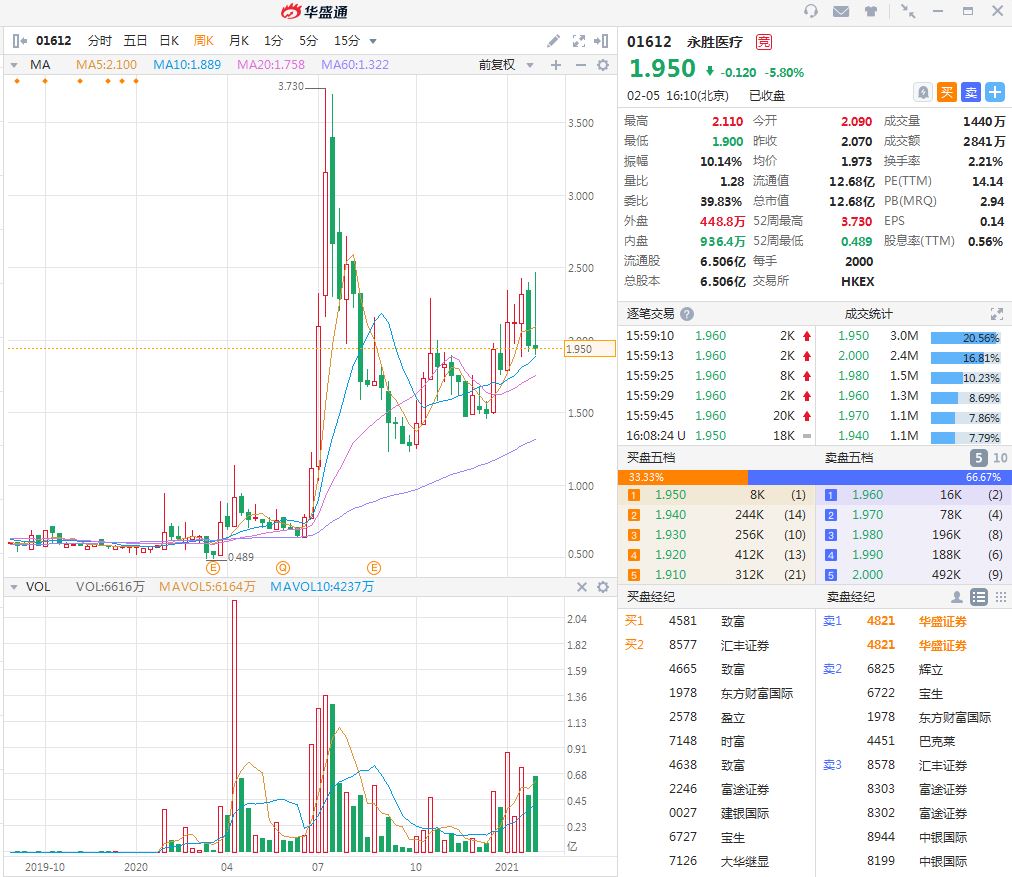The image size is (1012, 877).
Task: Show 10 levels of order book
Action: (x=1000, y=458)
